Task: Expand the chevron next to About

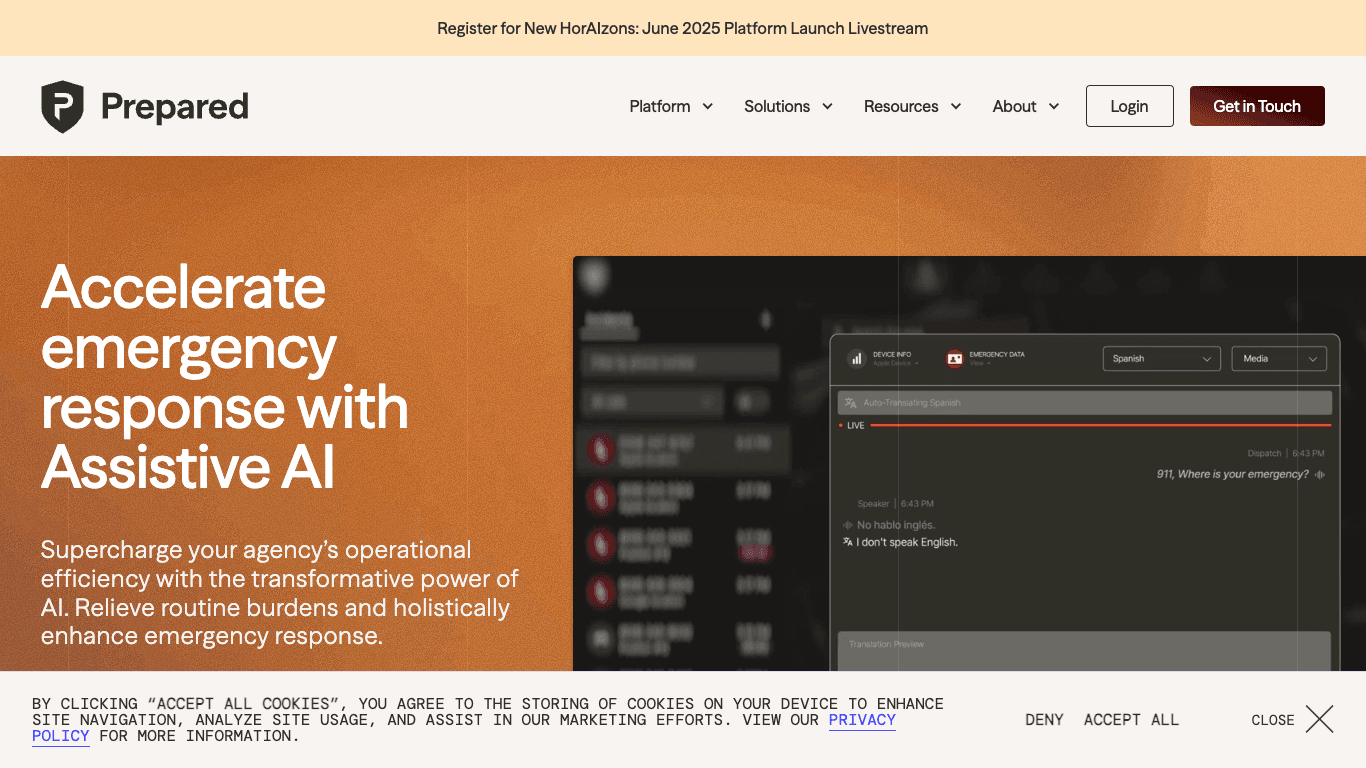Action: 1053,106
